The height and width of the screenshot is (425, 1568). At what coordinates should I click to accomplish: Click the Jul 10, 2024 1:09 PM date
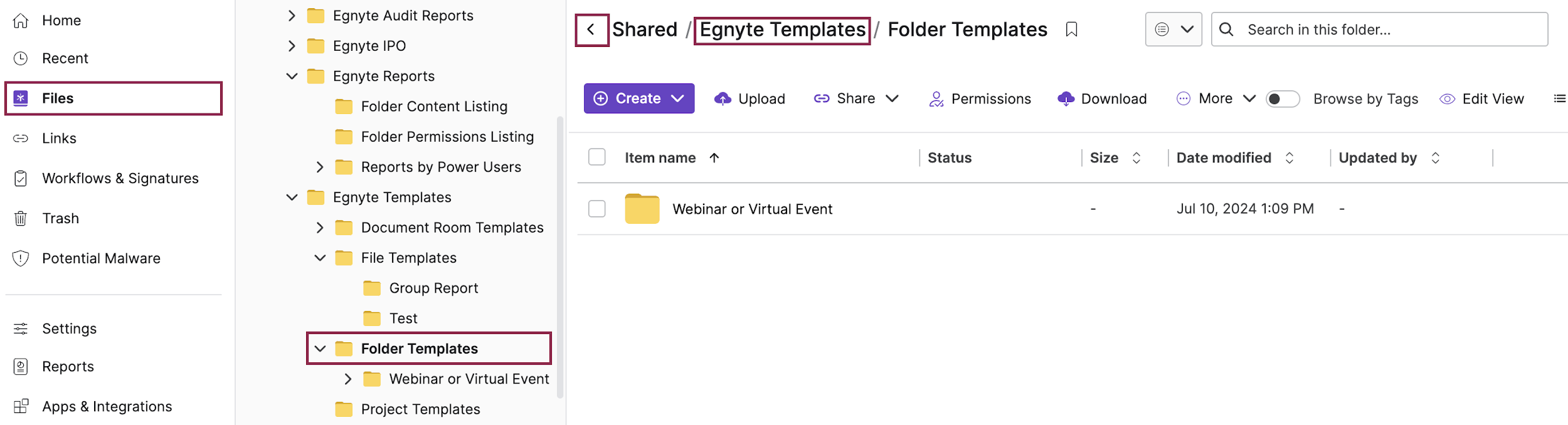(x=1245, y=209)
